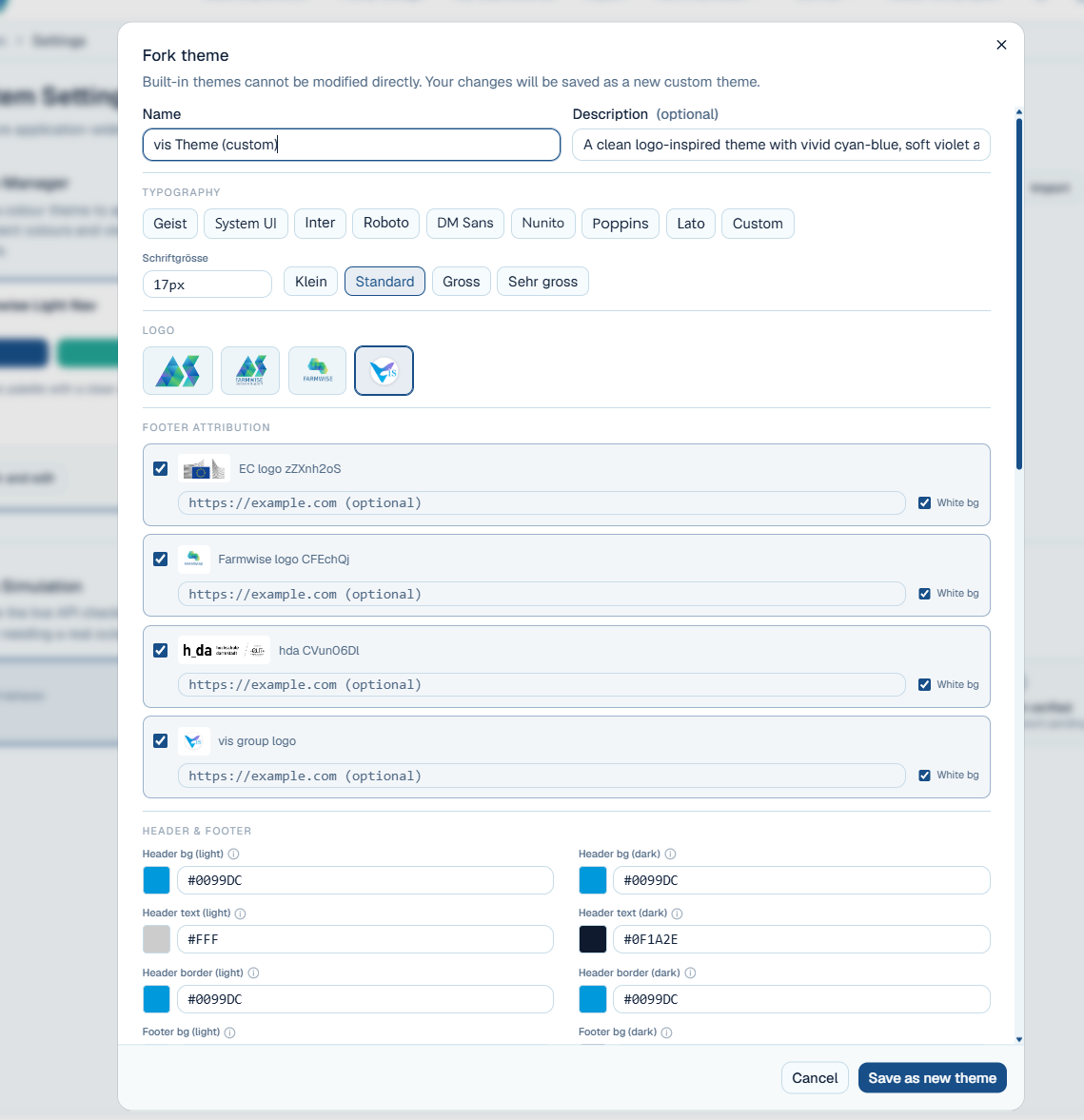Set font size to Klein
The image size is (1084, 1120).
coord(311,282)
